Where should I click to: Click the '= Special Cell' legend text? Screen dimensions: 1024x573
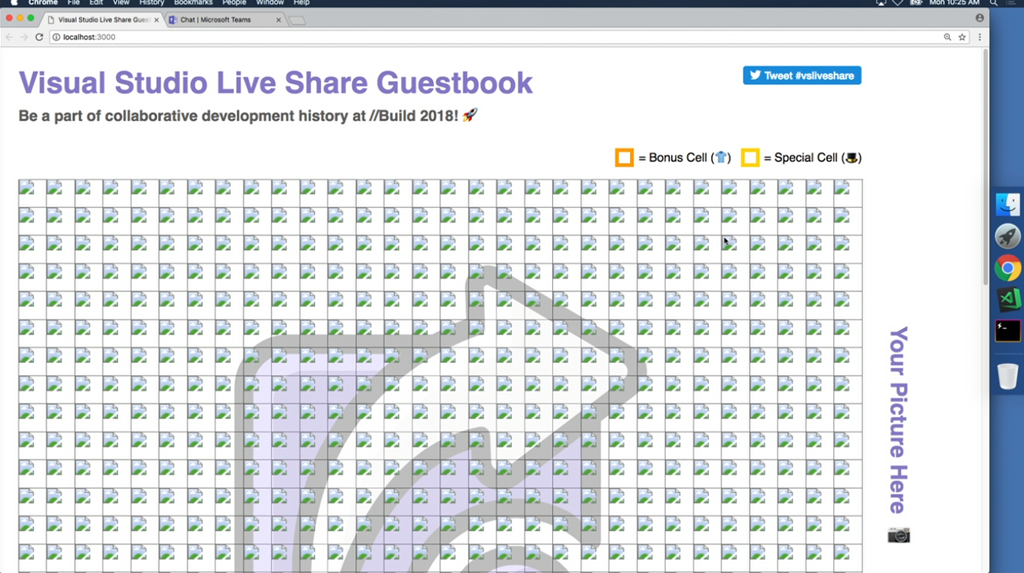tap(812, 157)
